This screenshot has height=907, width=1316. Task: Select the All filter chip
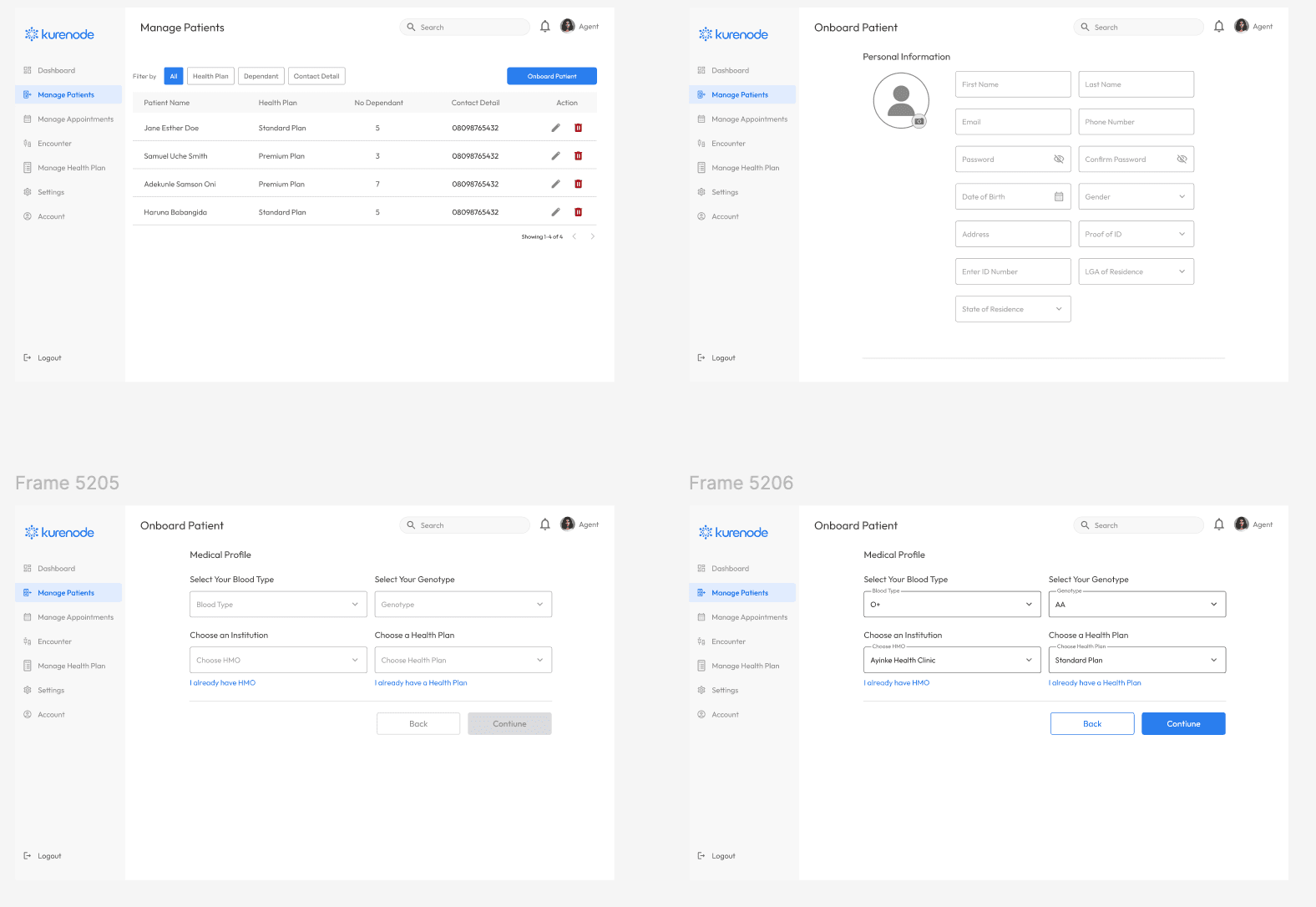tap(174, 76)
